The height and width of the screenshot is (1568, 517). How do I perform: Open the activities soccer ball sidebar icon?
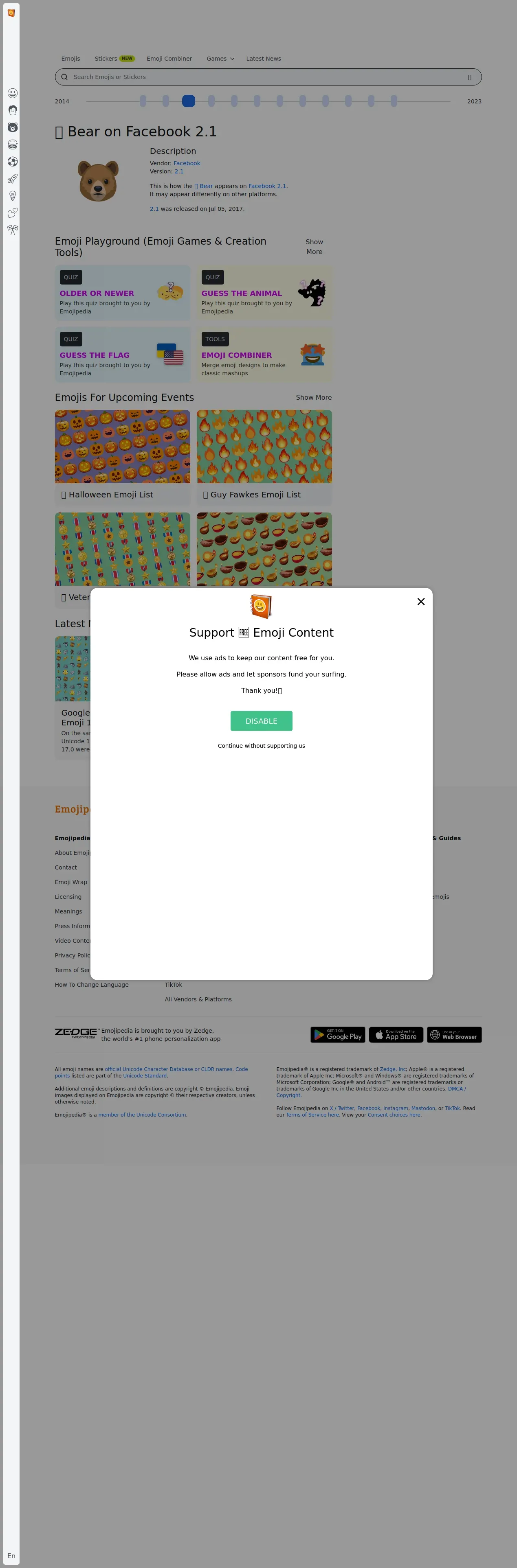(12, 161)
